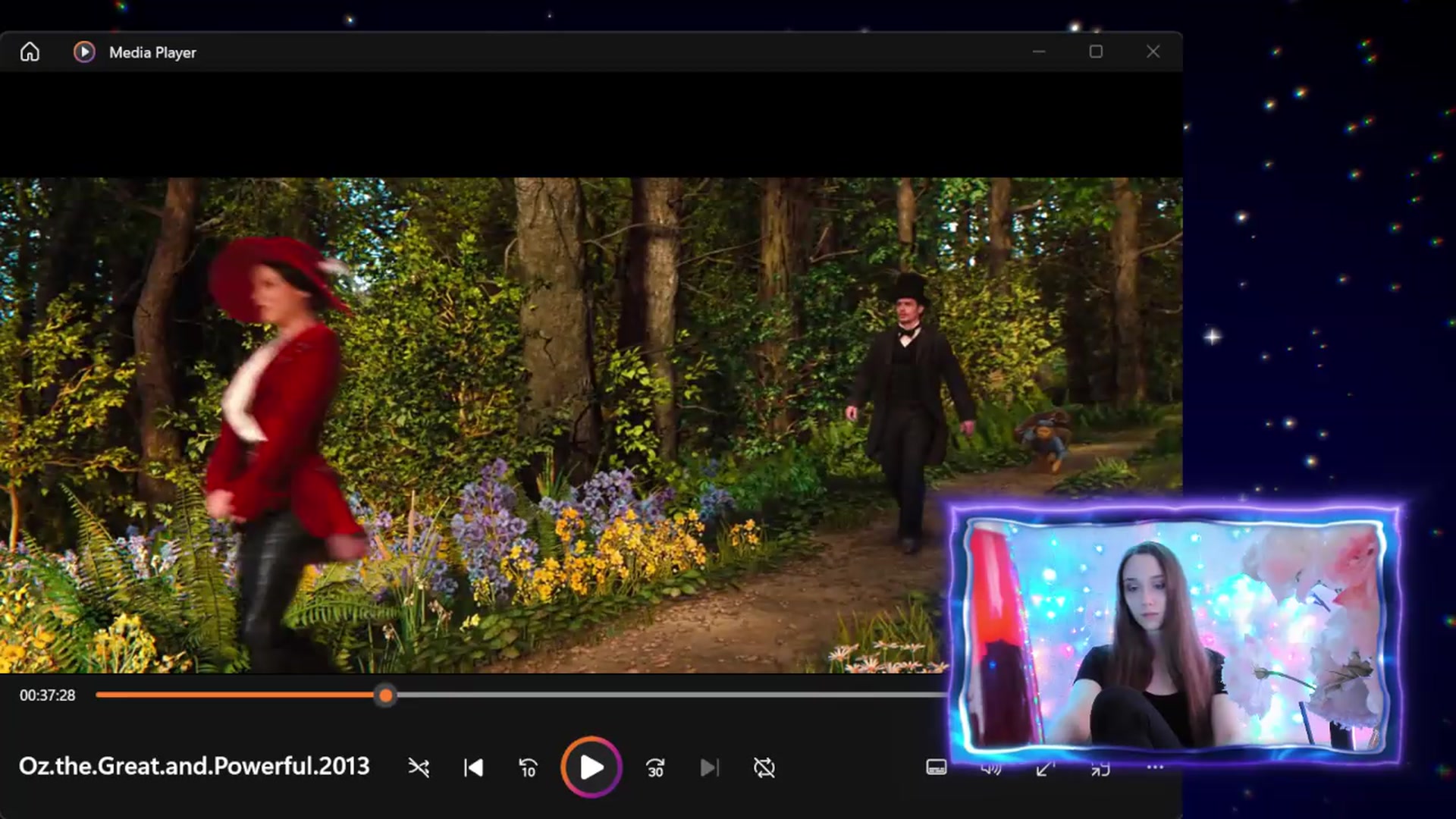The width and height of the screenshot is (1456, 819).
Task: Seek ahead on the unplayed grey track
Action: 671,695
